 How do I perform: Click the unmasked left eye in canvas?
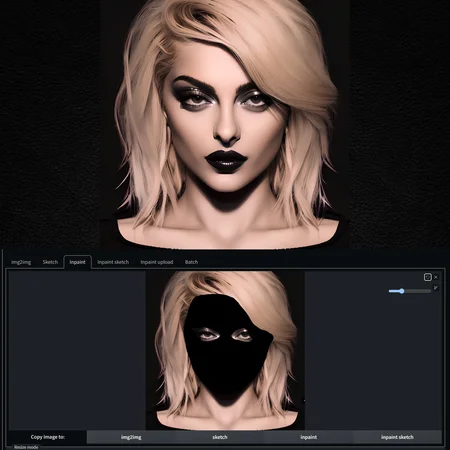(207, 334)
